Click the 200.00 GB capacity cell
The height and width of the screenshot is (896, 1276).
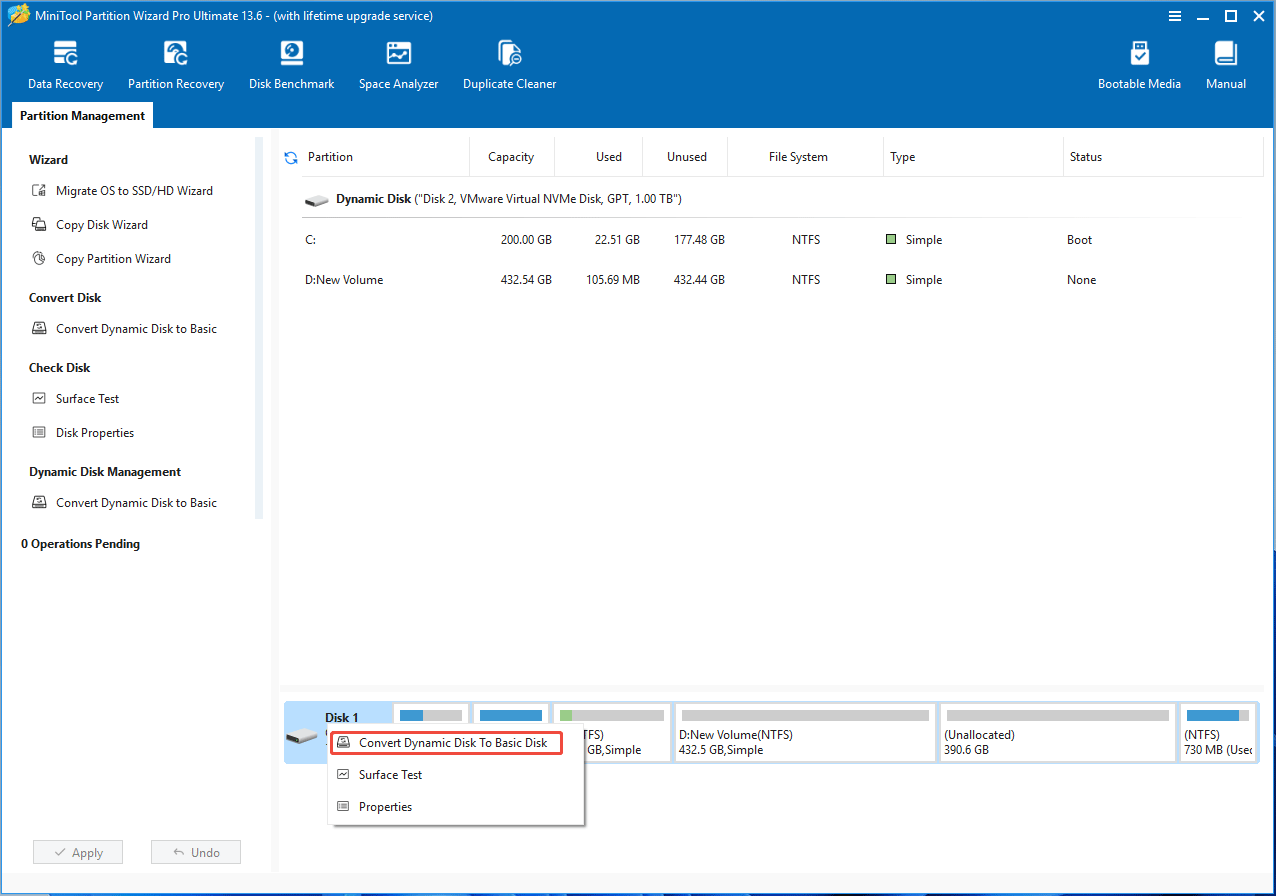[x=526, y=240]
